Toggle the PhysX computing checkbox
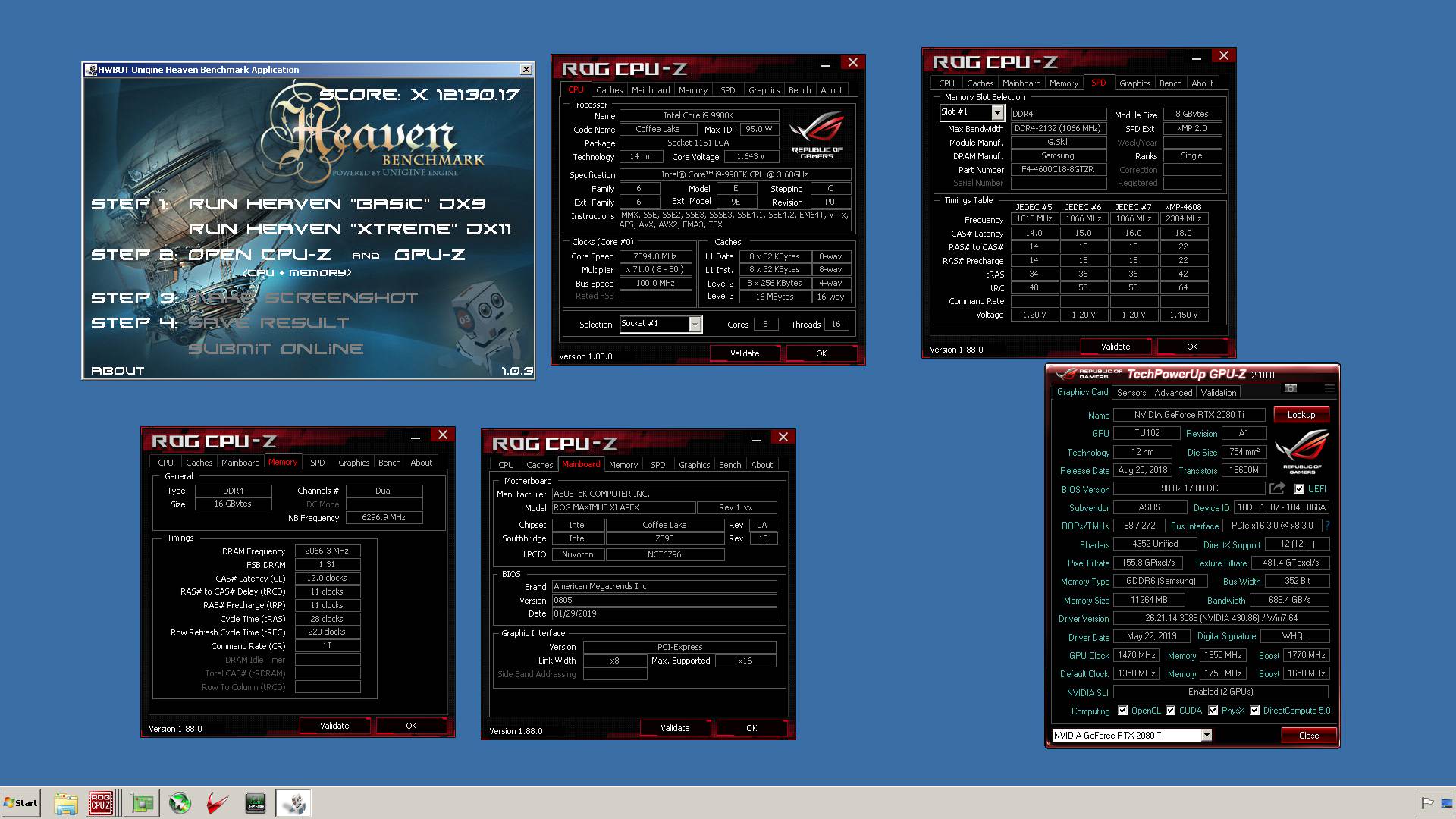The height and width of the screenshot is (819, 1456). coord(1213,711)
